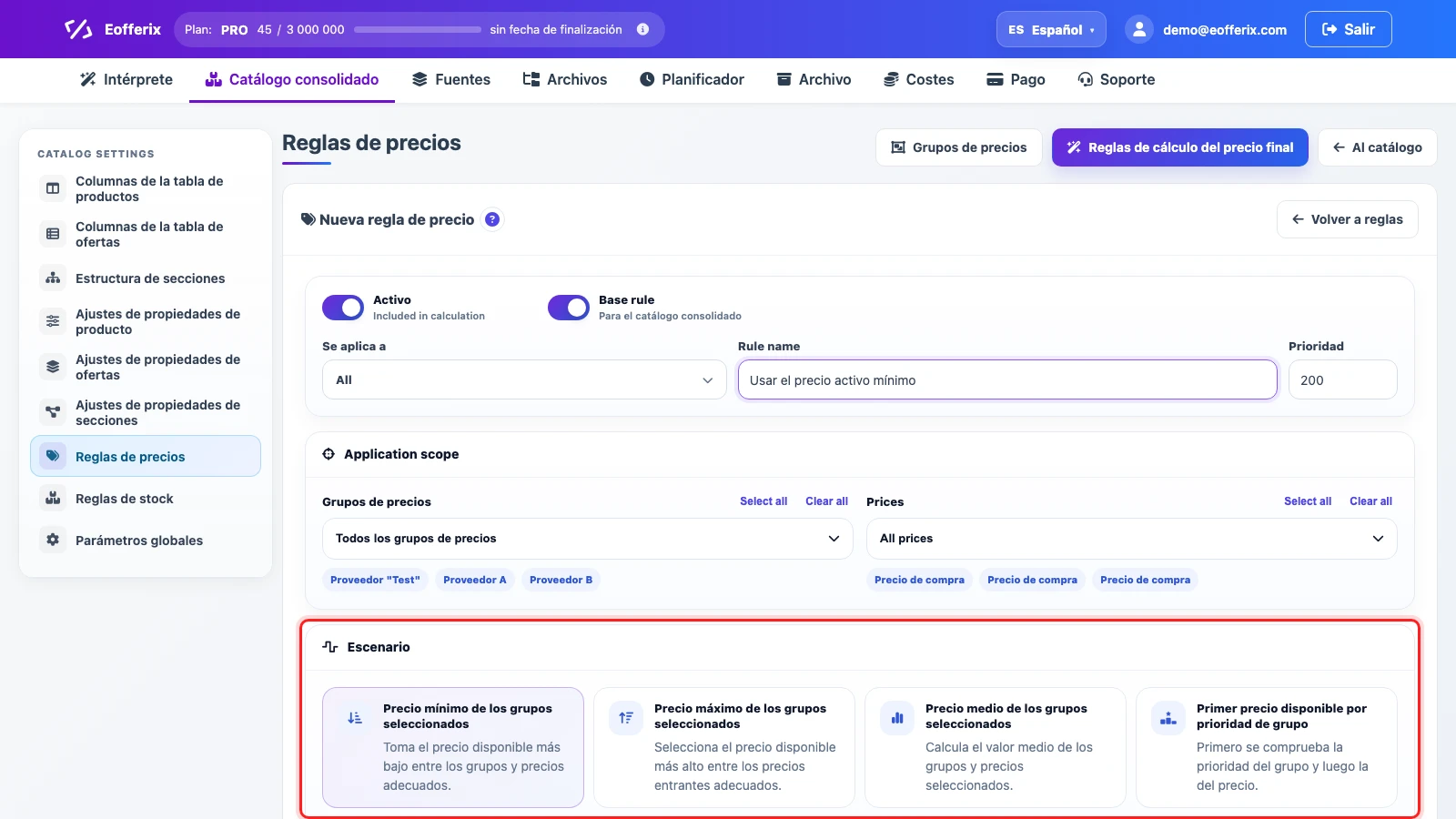Screen dimensions: 1456x819
Task: Click the section property settings icon
Action: [x=53, y=412]
